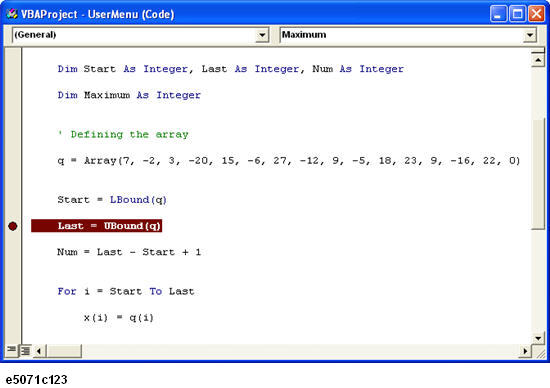Click the vertical scrollbar down arrow
The image size is (550, 388).
(538, 339)
